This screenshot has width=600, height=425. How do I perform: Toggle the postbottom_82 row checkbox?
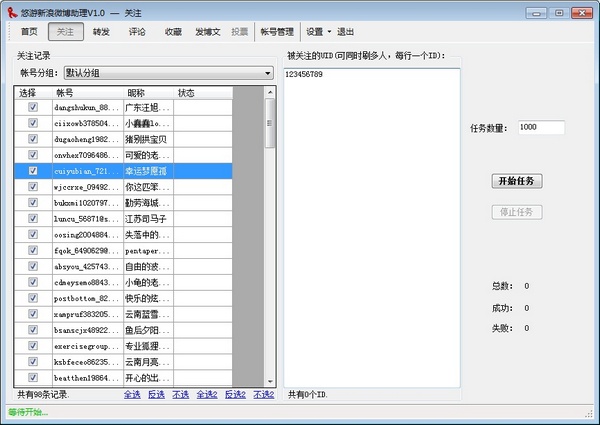coord(33,298)
